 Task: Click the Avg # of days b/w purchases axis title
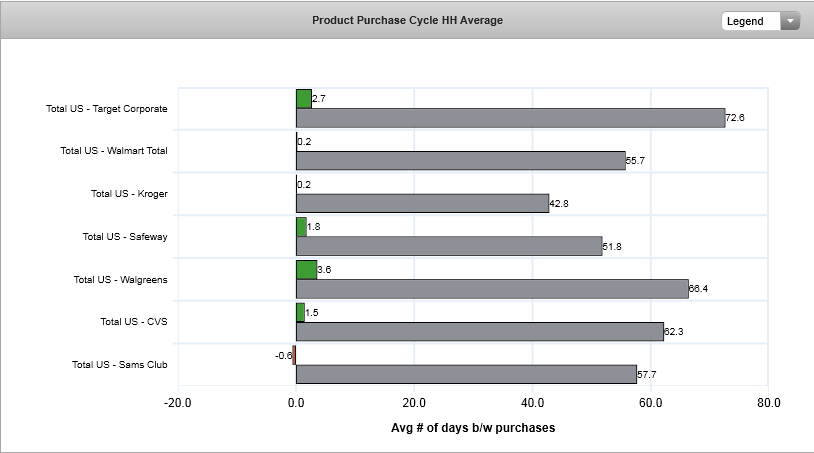point(472,428)
